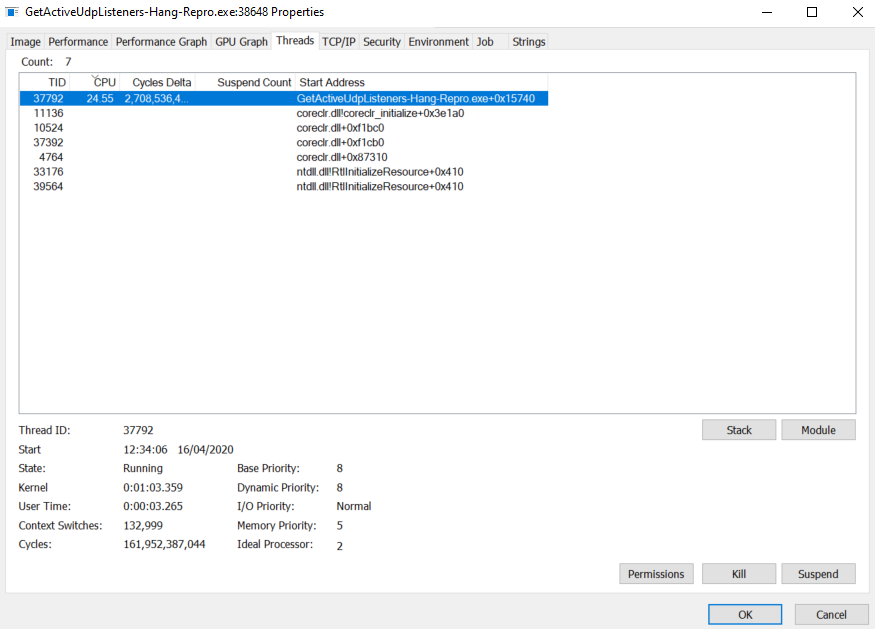Switch to the Environment tab

438,42
